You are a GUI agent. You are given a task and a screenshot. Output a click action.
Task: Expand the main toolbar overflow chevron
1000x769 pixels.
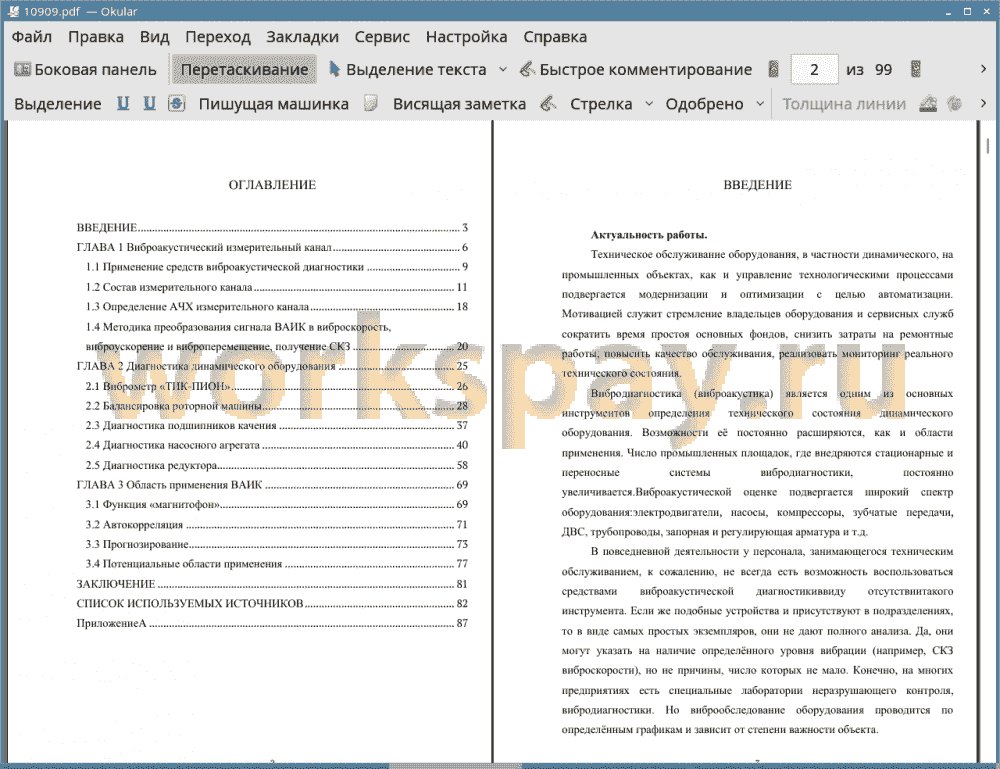983,69
